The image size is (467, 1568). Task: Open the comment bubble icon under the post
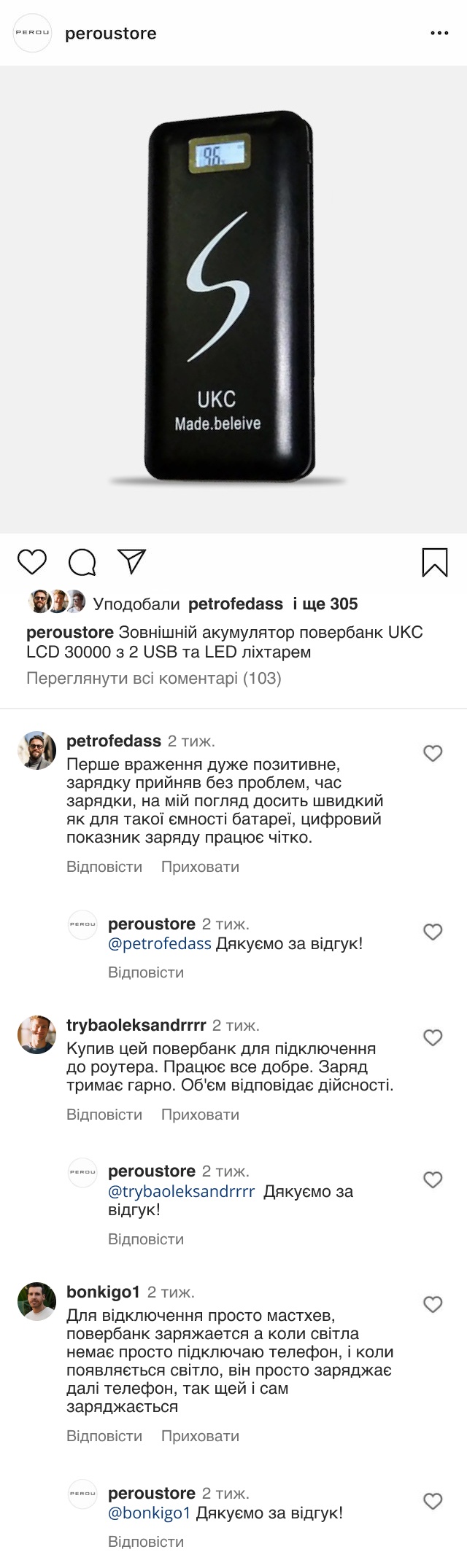(x=82, y=562)
